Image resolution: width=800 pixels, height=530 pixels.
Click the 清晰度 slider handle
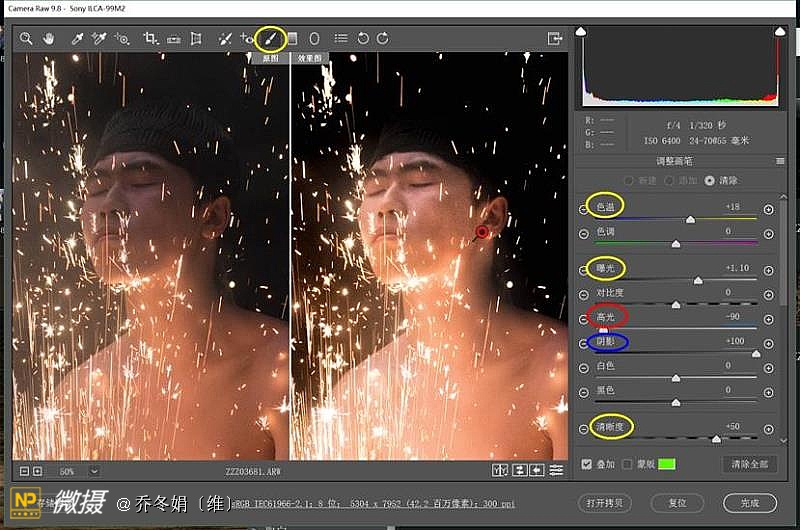pos(716,439)
